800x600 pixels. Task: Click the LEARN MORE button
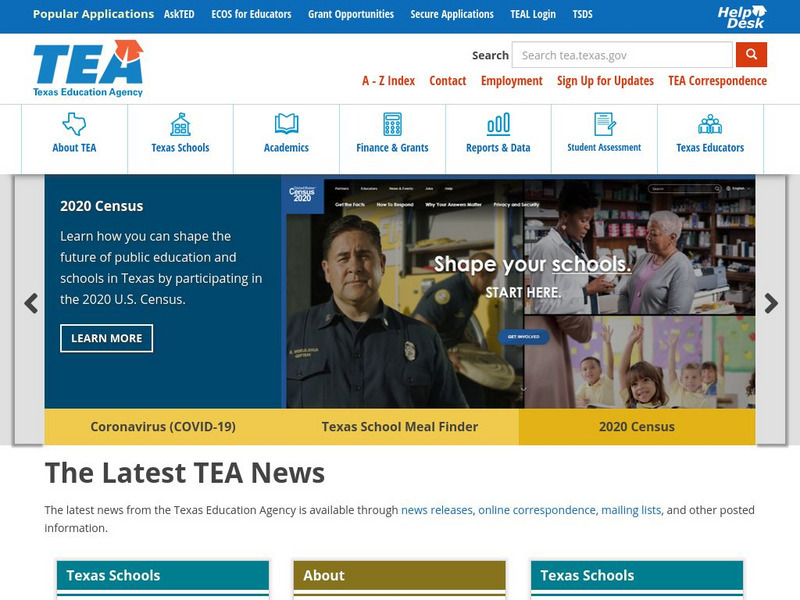coord(106,338)
